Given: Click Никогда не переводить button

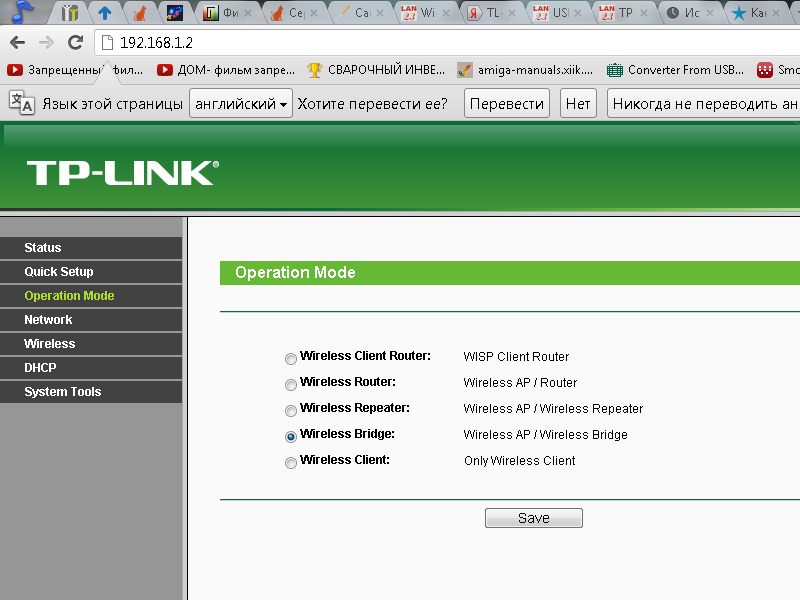Looking at the screenshot, I should (x=704, y=104).
